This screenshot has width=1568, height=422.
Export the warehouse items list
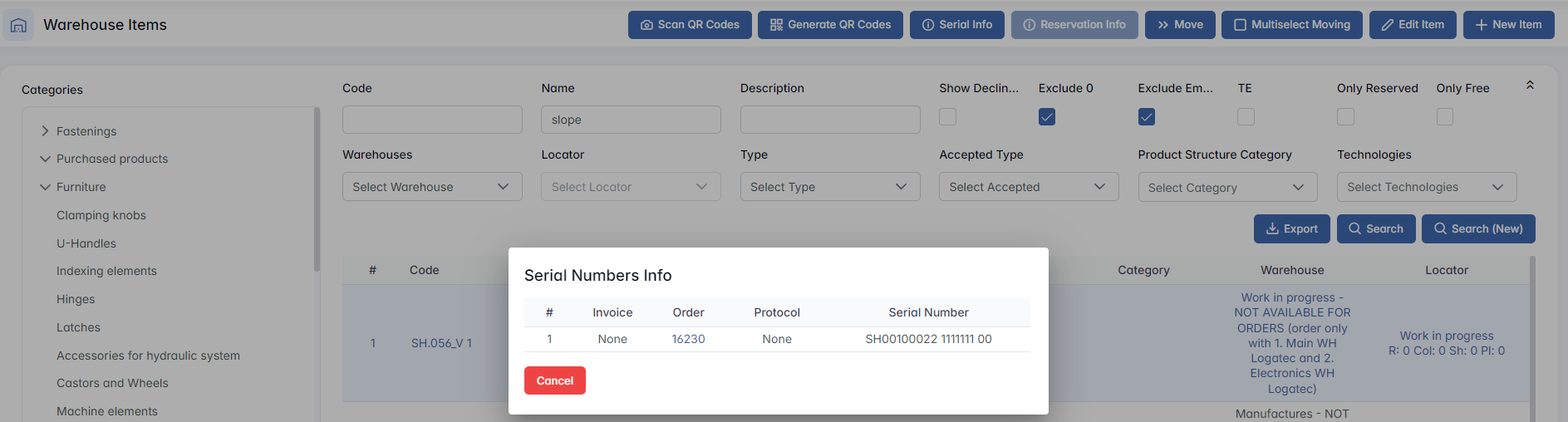click(x=1291, y=228)
